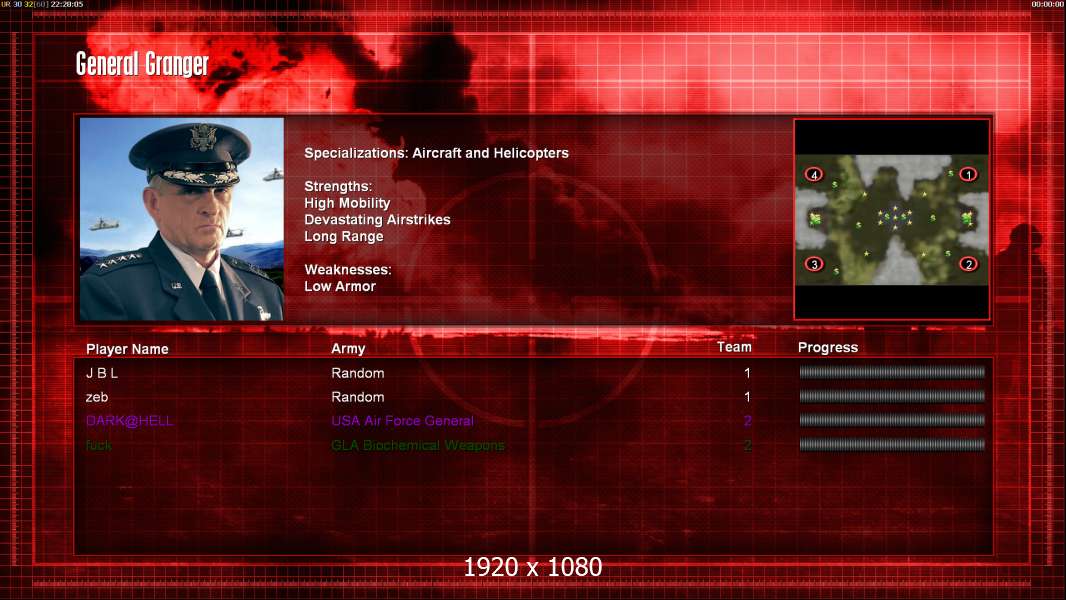The image size is (1066, 600).
Task: Select the General Granger portrait image
Action: click(182, 219)
